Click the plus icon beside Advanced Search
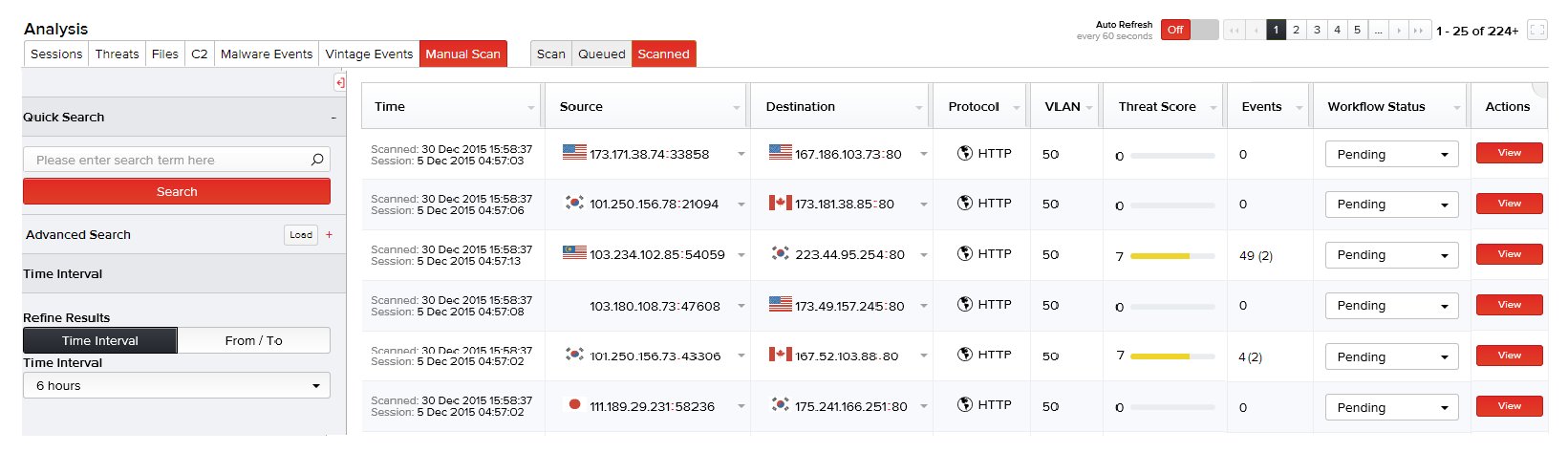Image resolution: width=1568 pixels, height=453 pixels. pyautogui.click(x=329, y=234)
